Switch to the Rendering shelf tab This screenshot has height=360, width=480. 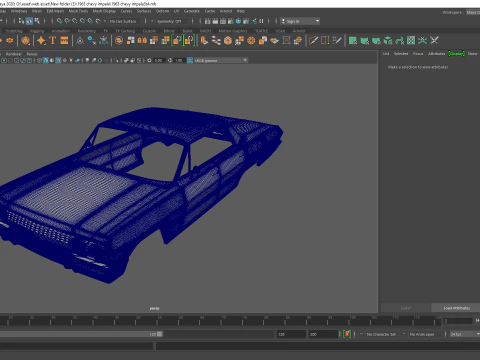[x=87, y=31]
